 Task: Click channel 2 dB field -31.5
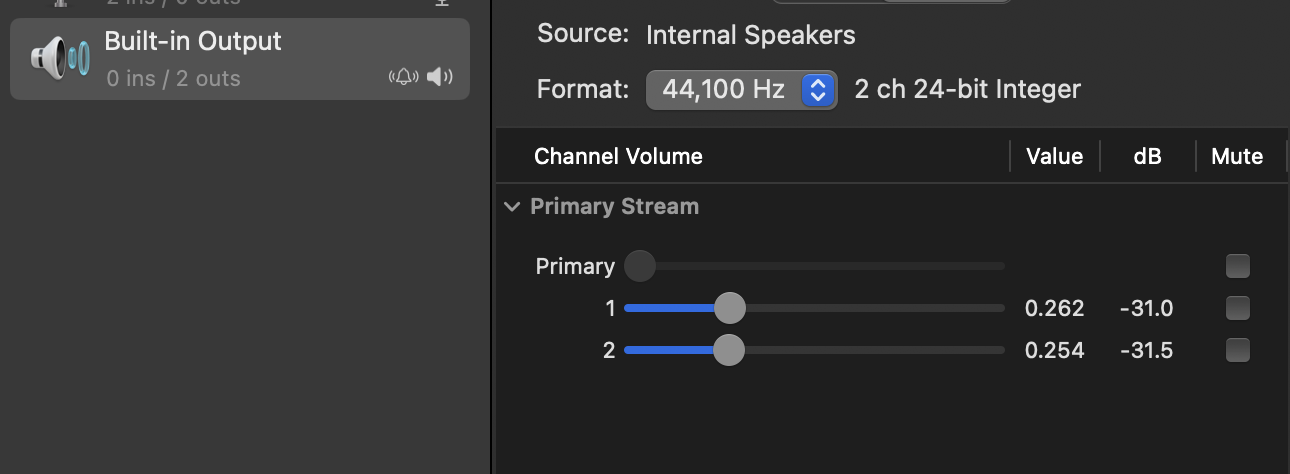click(1146, 350)
